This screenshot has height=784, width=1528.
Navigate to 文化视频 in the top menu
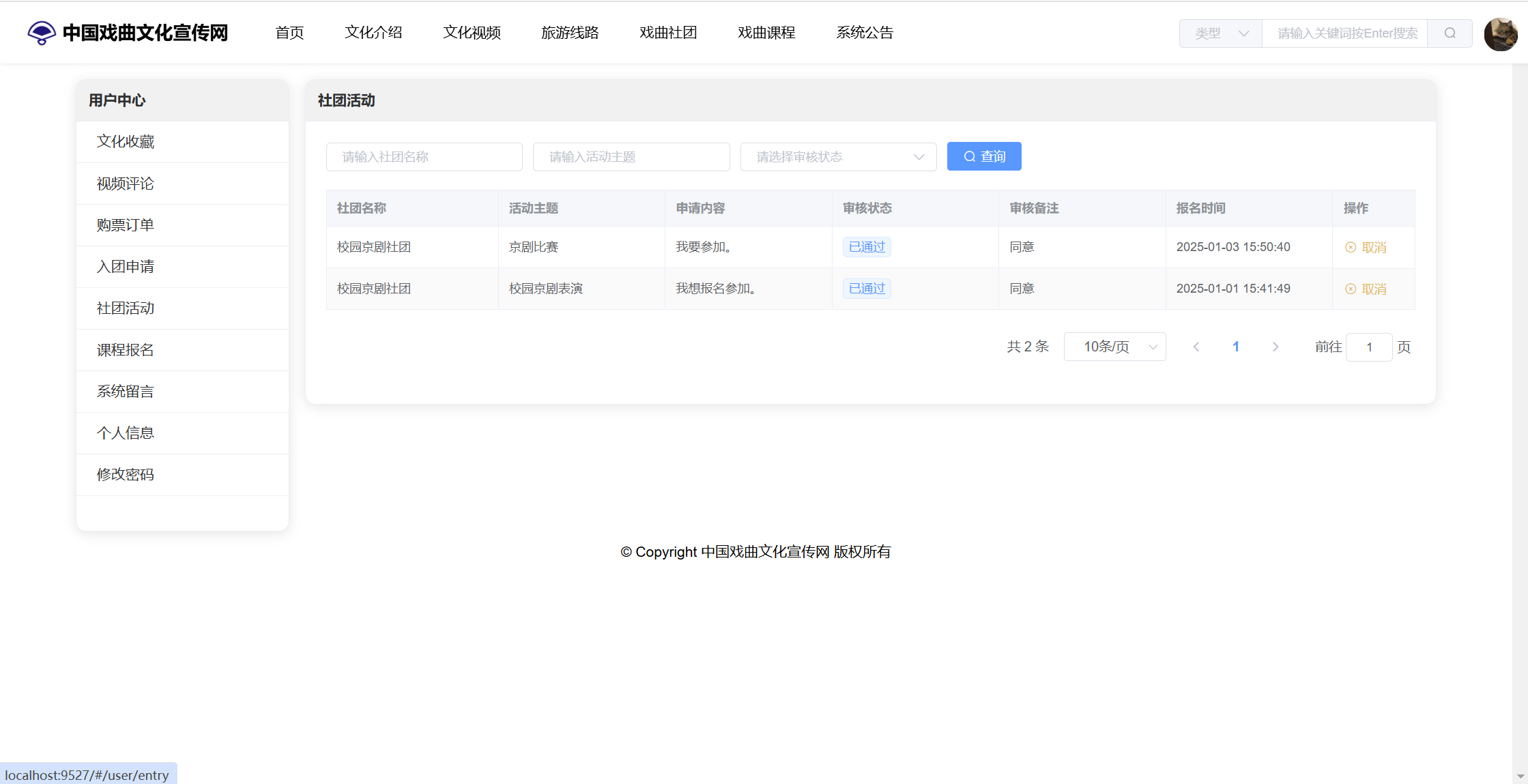click(472, 32)
